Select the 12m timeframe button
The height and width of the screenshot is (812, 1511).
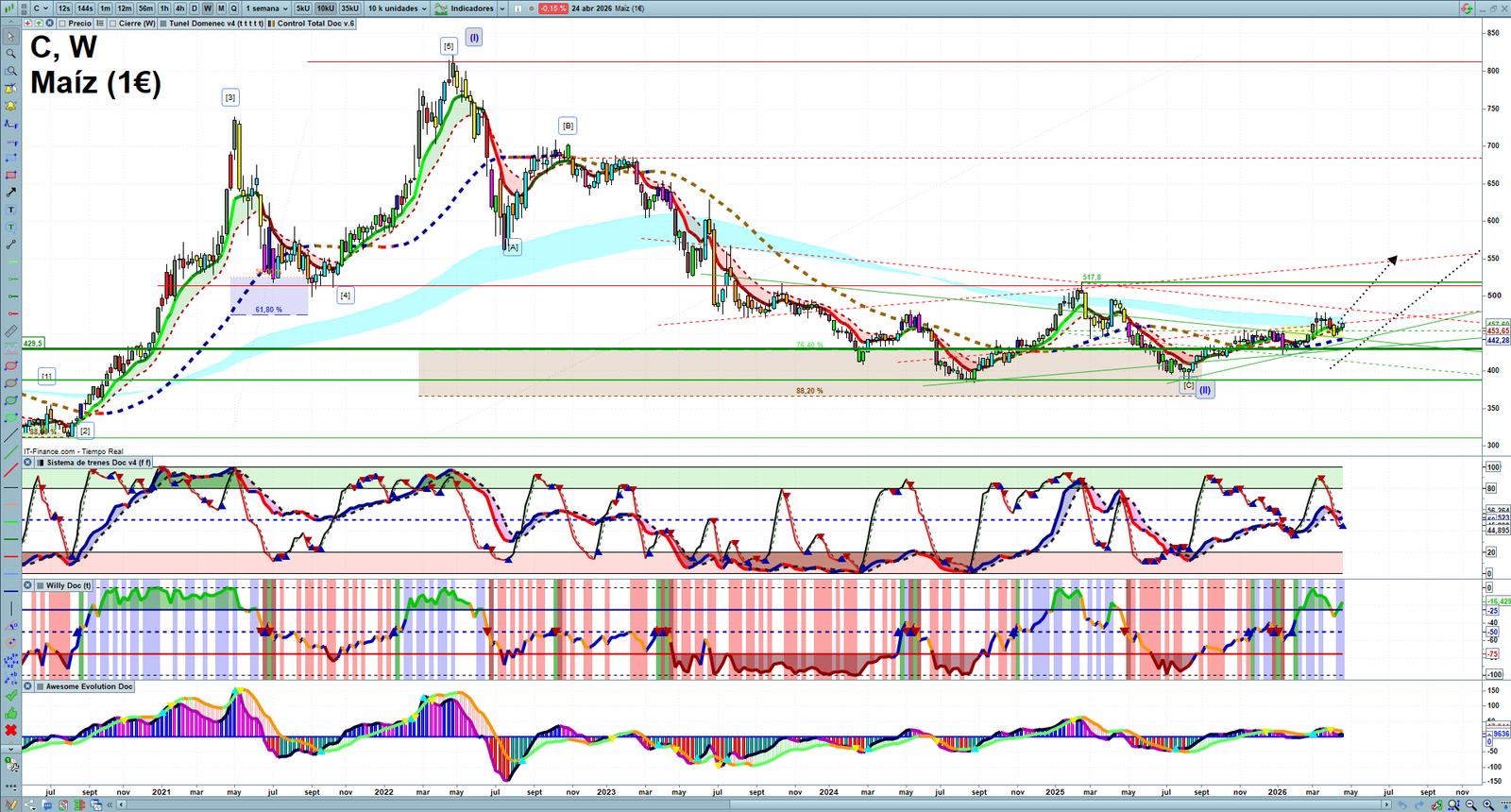click(125, 8)
